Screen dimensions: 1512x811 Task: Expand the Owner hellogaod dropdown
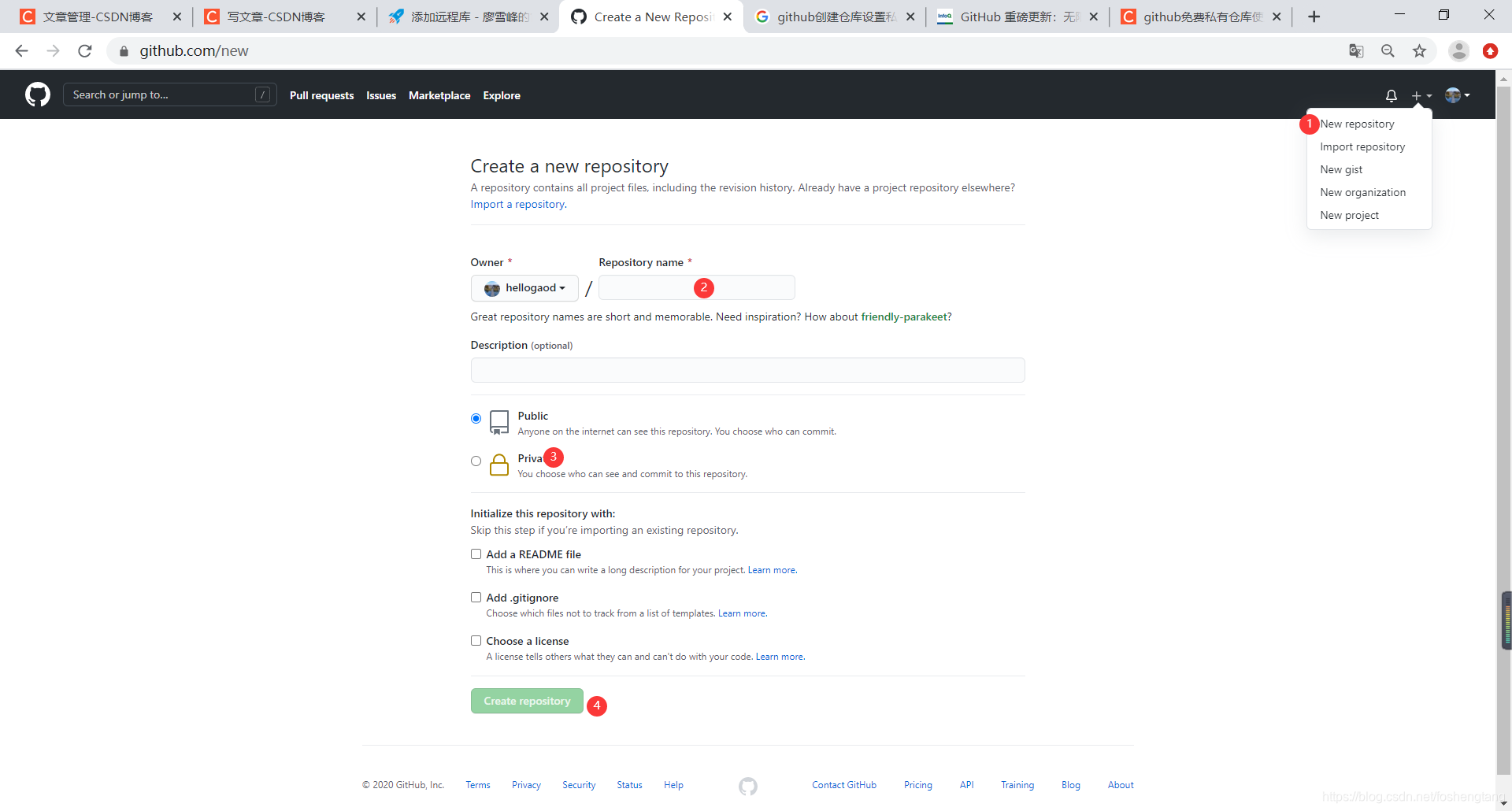tap(524, 288)
